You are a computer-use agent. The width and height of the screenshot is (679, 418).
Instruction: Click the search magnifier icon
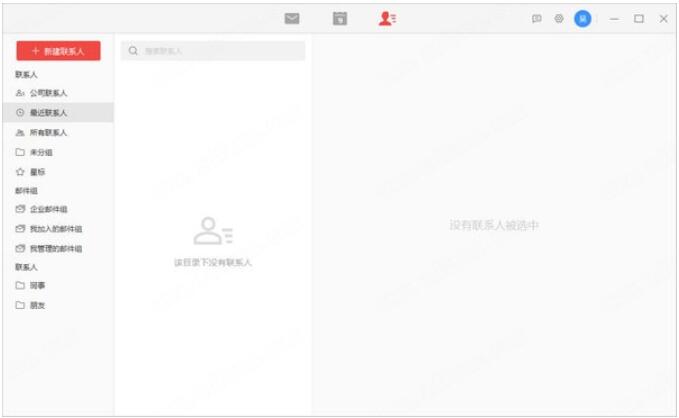coord(133,50)
